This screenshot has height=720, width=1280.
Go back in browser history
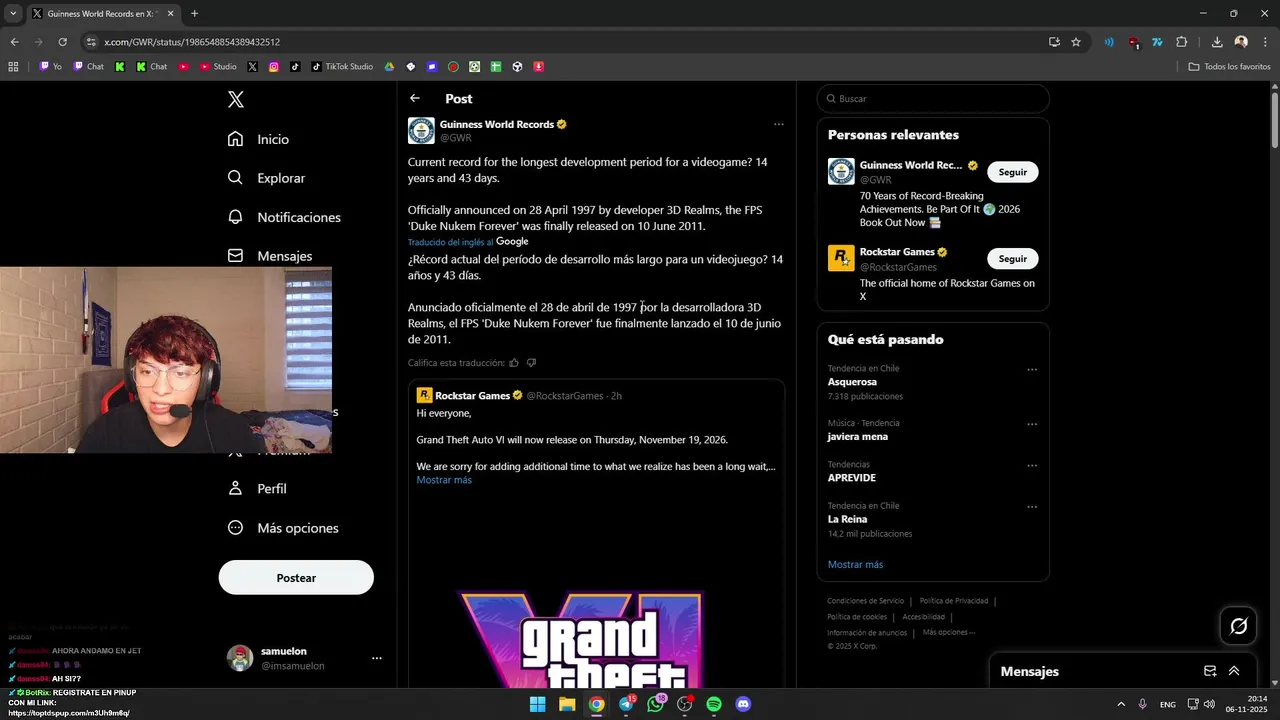pyautogui.click(x=14, y=42)
